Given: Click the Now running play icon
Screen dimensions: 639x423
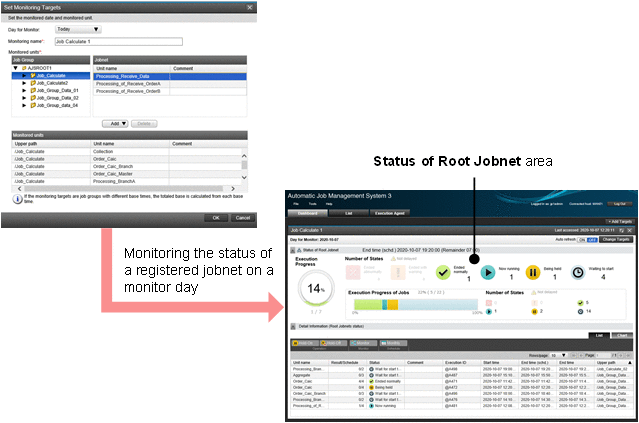Looking at the screenshot, I should coord(487,273).
